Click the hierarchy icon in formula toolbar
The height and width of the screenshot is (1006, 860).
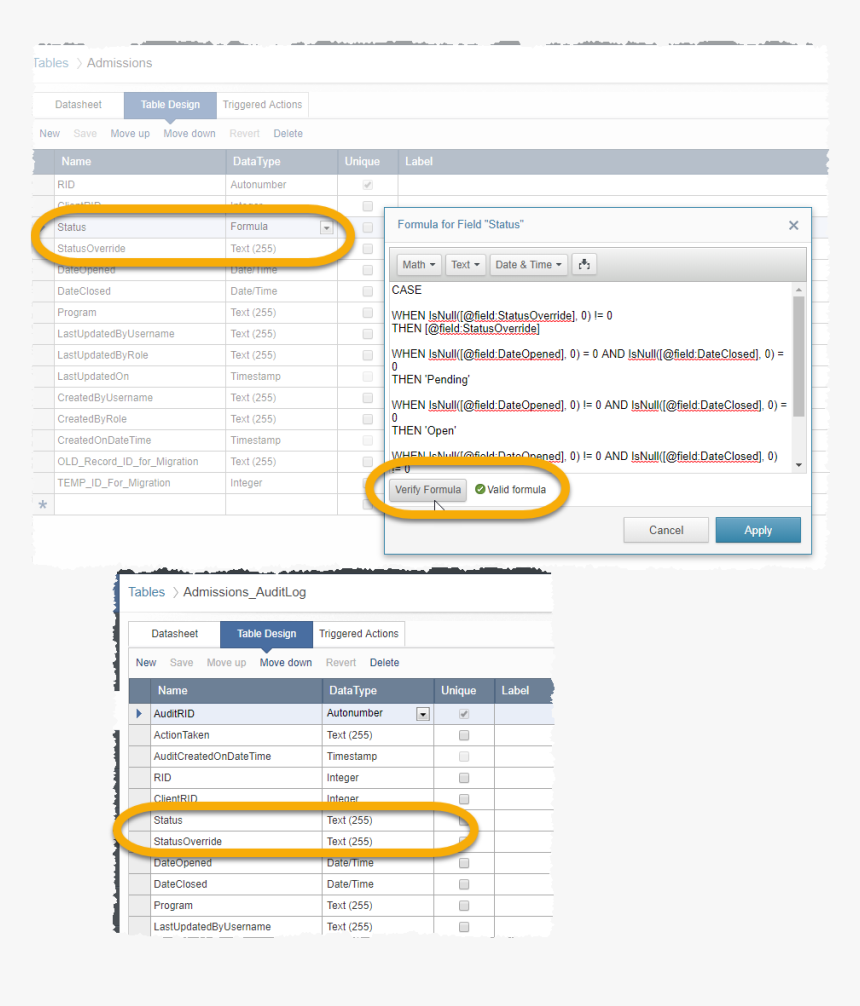coord(586,265)
